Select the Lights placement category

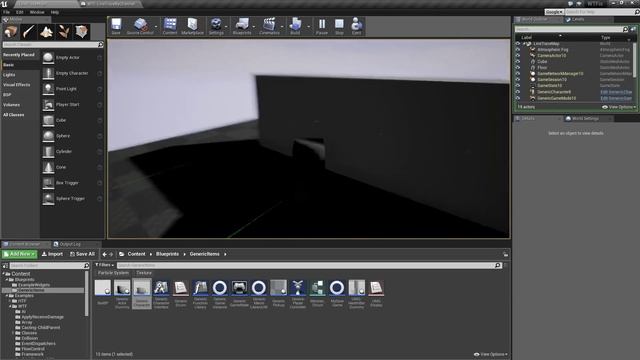pyautogui.click(x=9, y=75)
